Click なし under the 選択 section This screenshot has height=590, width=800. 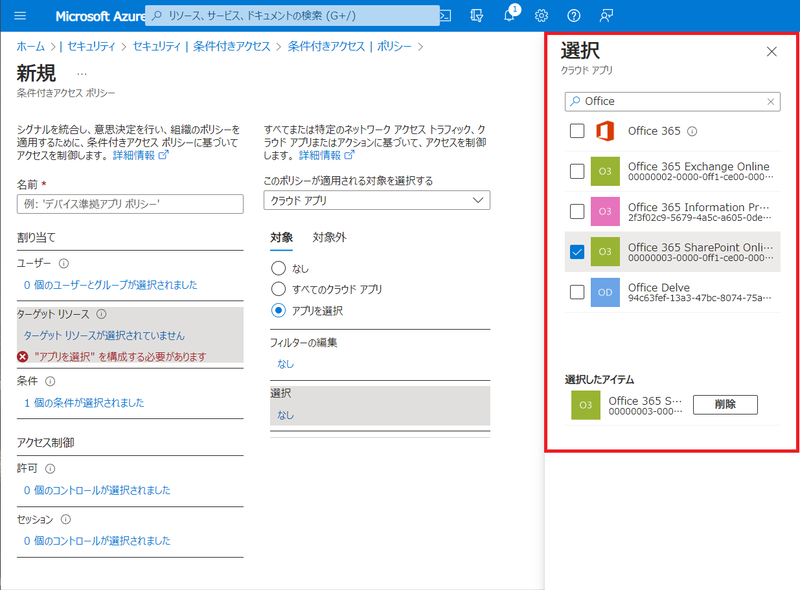[285, 415]
